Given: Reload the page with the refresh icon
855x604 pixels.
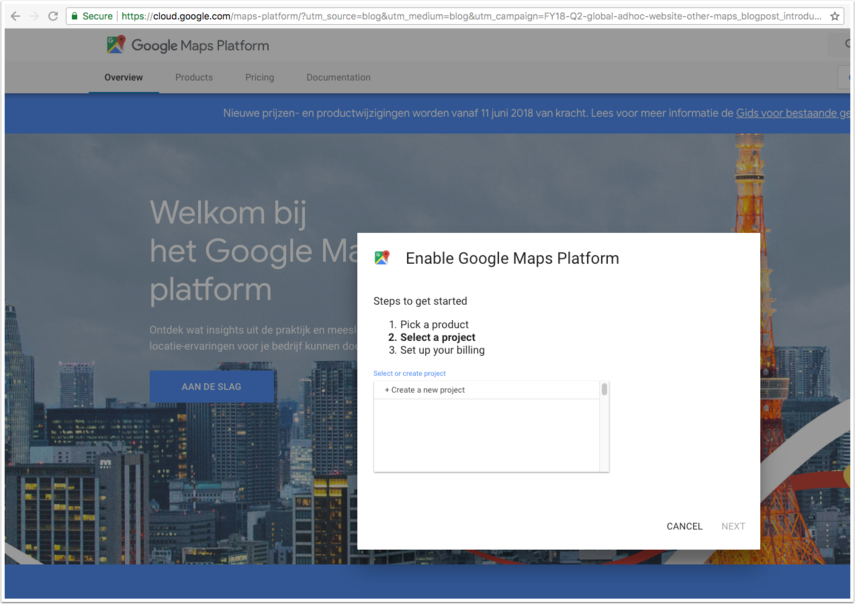Looking at the screenshot, I should click(x=53, y=16).
